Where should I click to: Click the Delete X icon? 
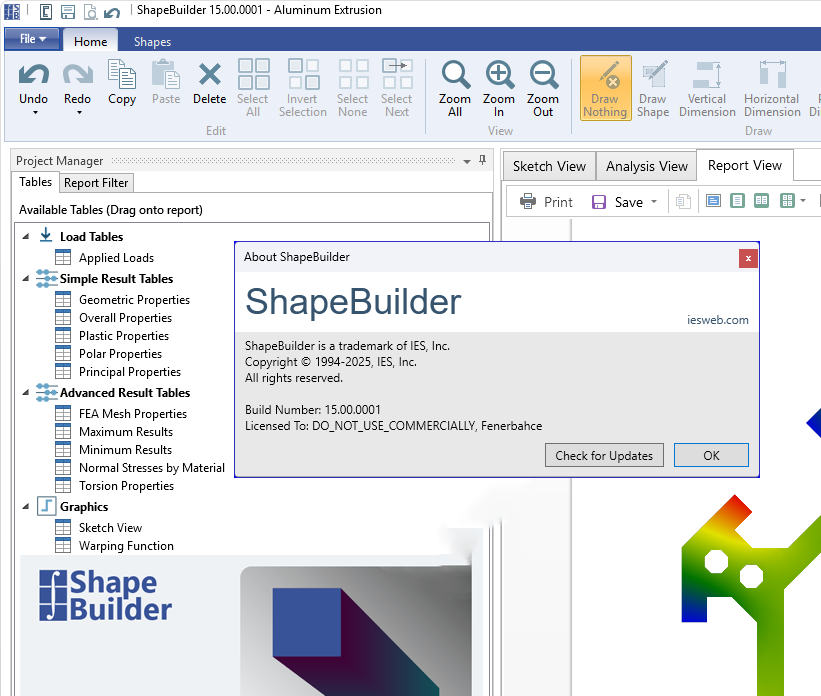pos(209,74)
